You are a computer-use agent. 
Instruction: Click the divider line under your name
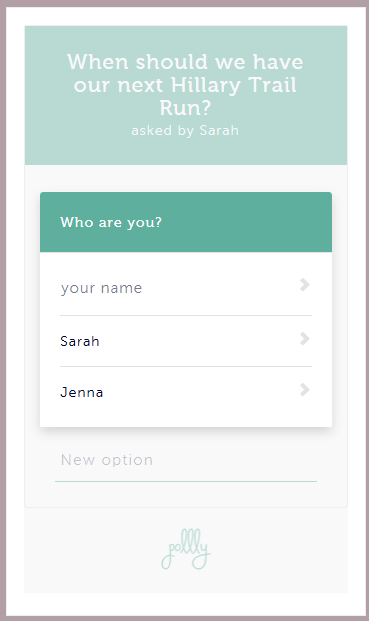tap(186, 316)
